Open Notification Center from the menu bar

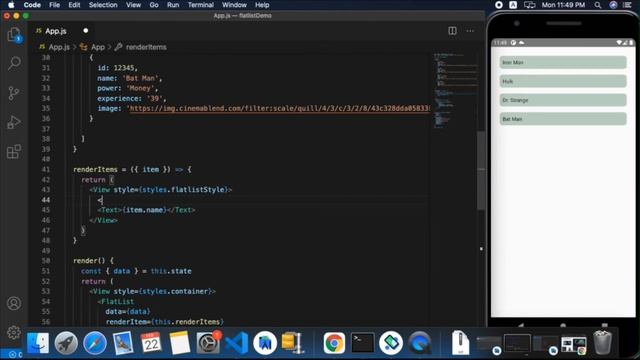pyautogui.click(x=628, y=5)
